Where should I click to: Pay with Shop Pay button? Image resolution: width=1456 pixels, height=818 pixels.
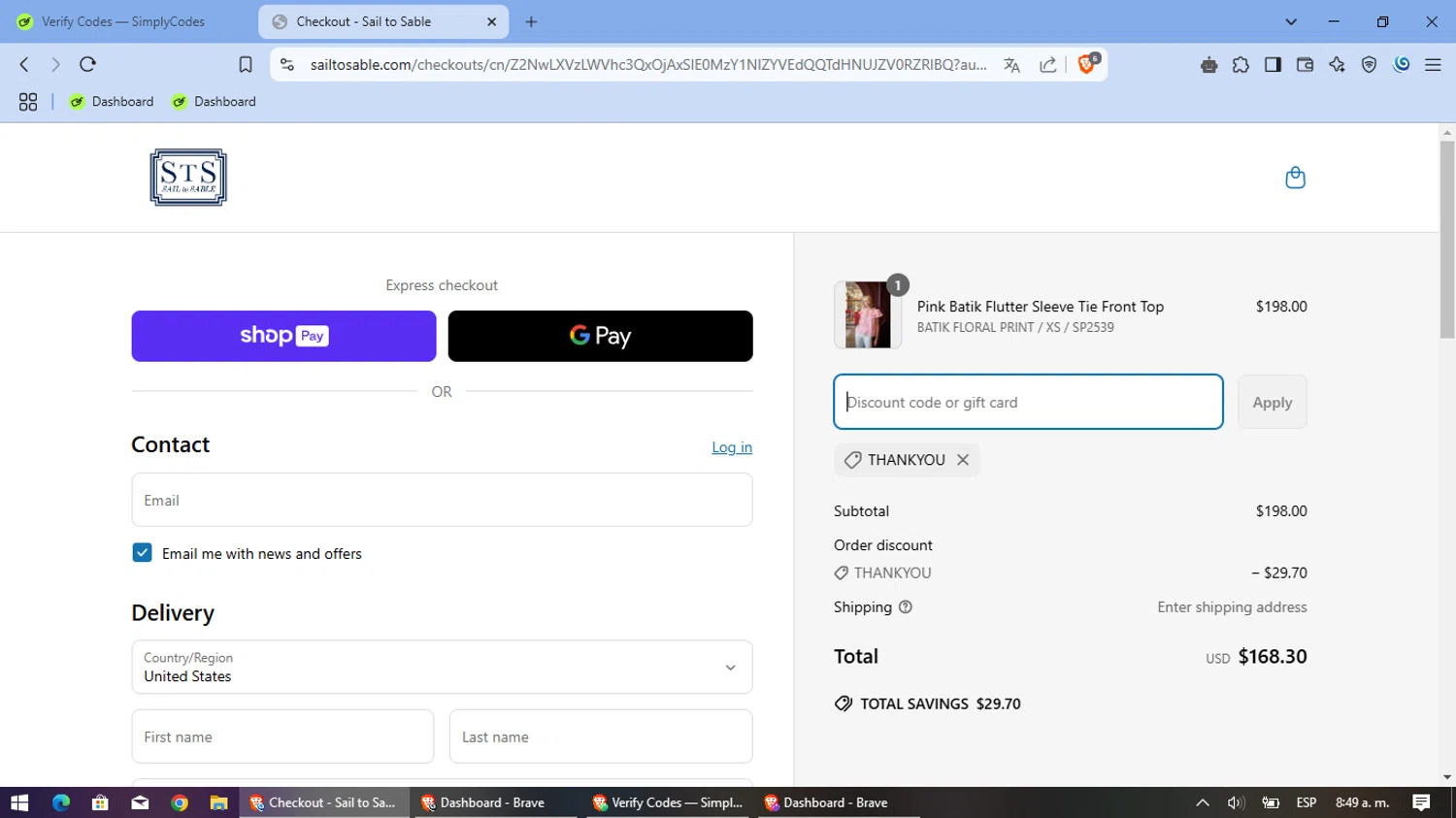283,336
